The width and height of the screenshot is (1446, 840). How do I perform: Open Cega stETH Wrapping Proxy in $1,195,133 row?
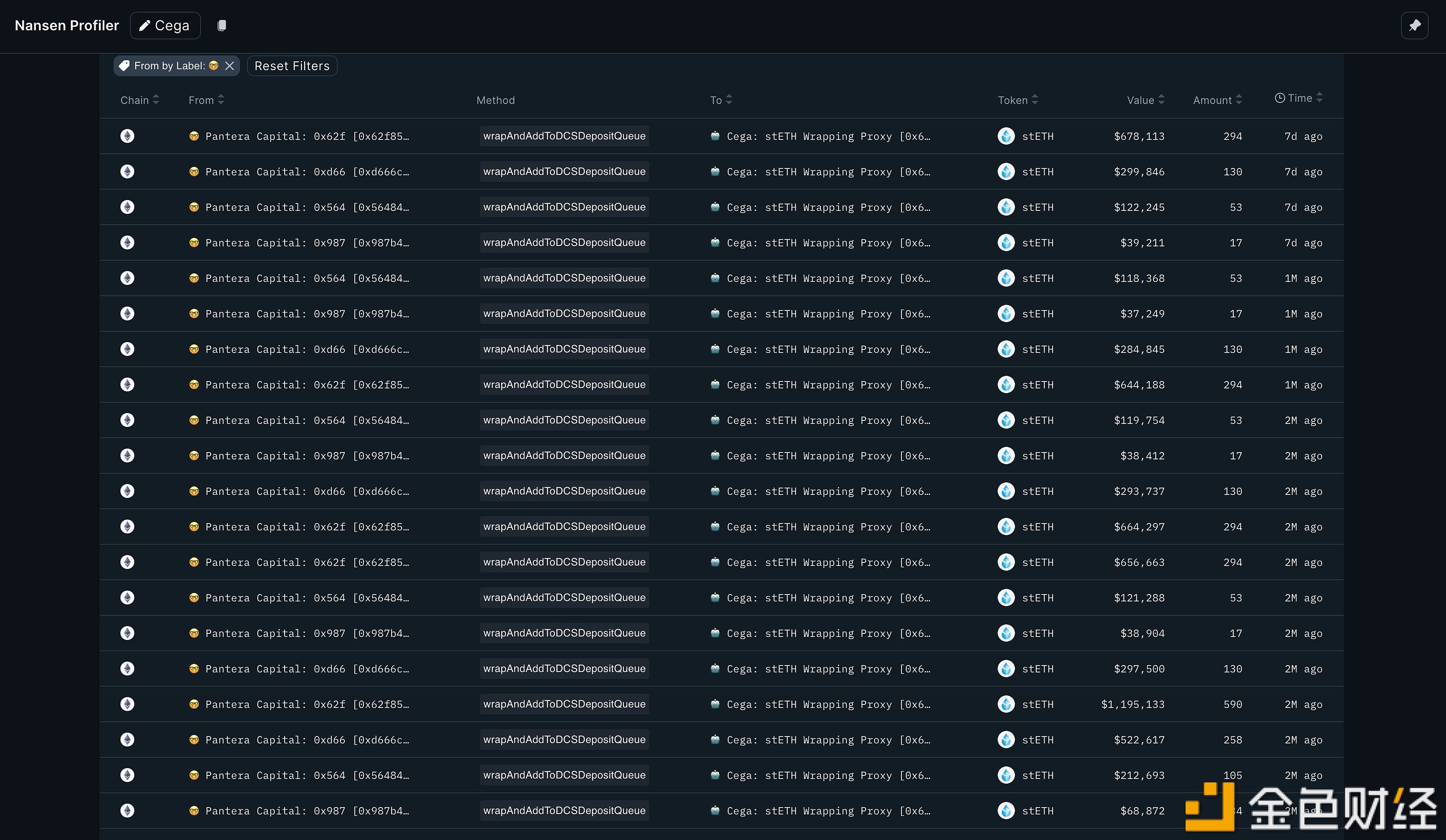point(829,704)
